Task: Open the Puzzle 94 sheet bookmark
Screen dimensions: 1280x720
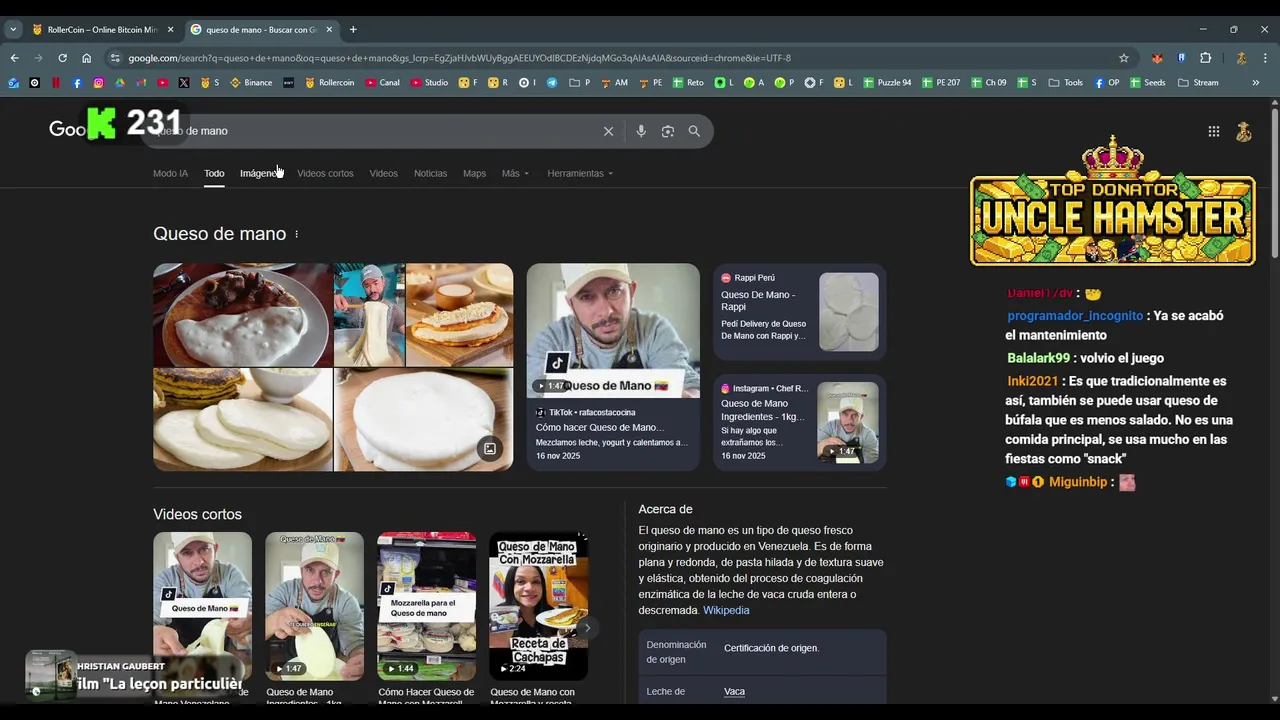Action: point(887,83)
